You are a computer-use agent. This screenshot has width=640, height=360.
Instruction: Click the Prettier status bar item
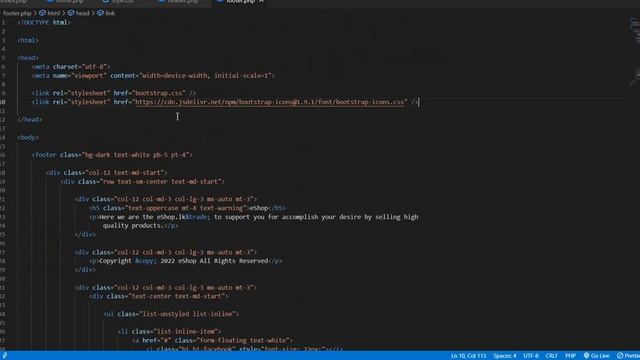[628, 356]
